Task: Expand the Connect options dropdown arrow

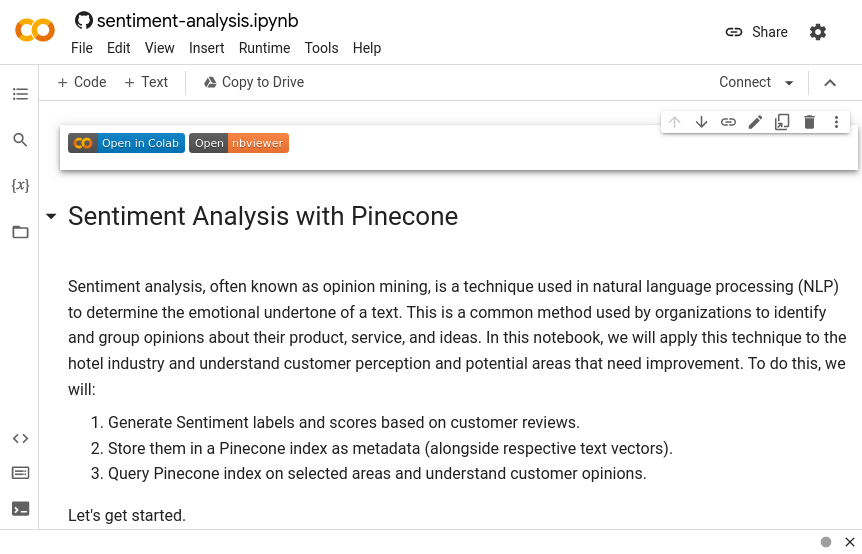Action: click(789, 83)
